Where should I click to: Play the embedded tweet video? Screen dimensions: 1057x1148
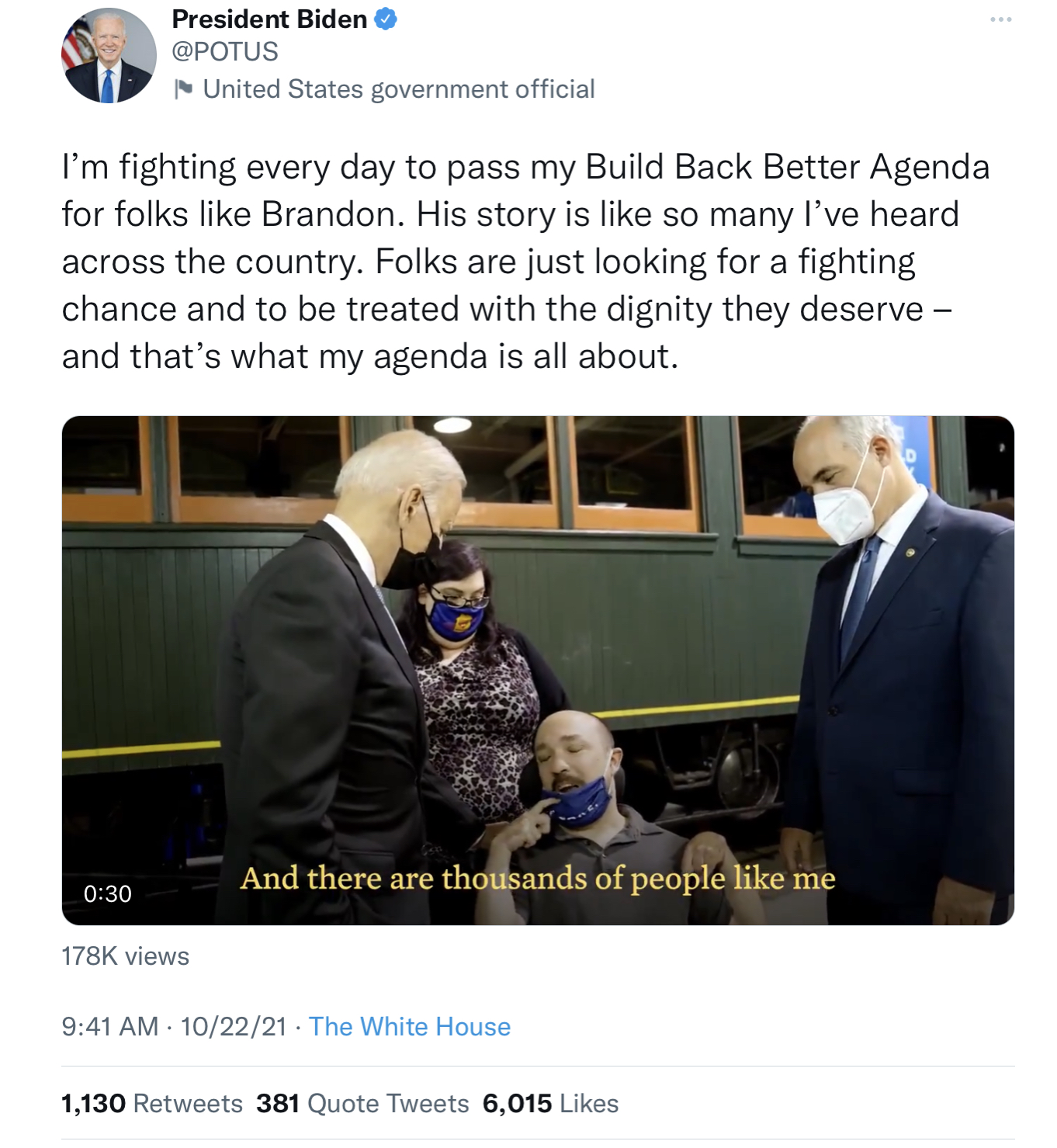538,671
